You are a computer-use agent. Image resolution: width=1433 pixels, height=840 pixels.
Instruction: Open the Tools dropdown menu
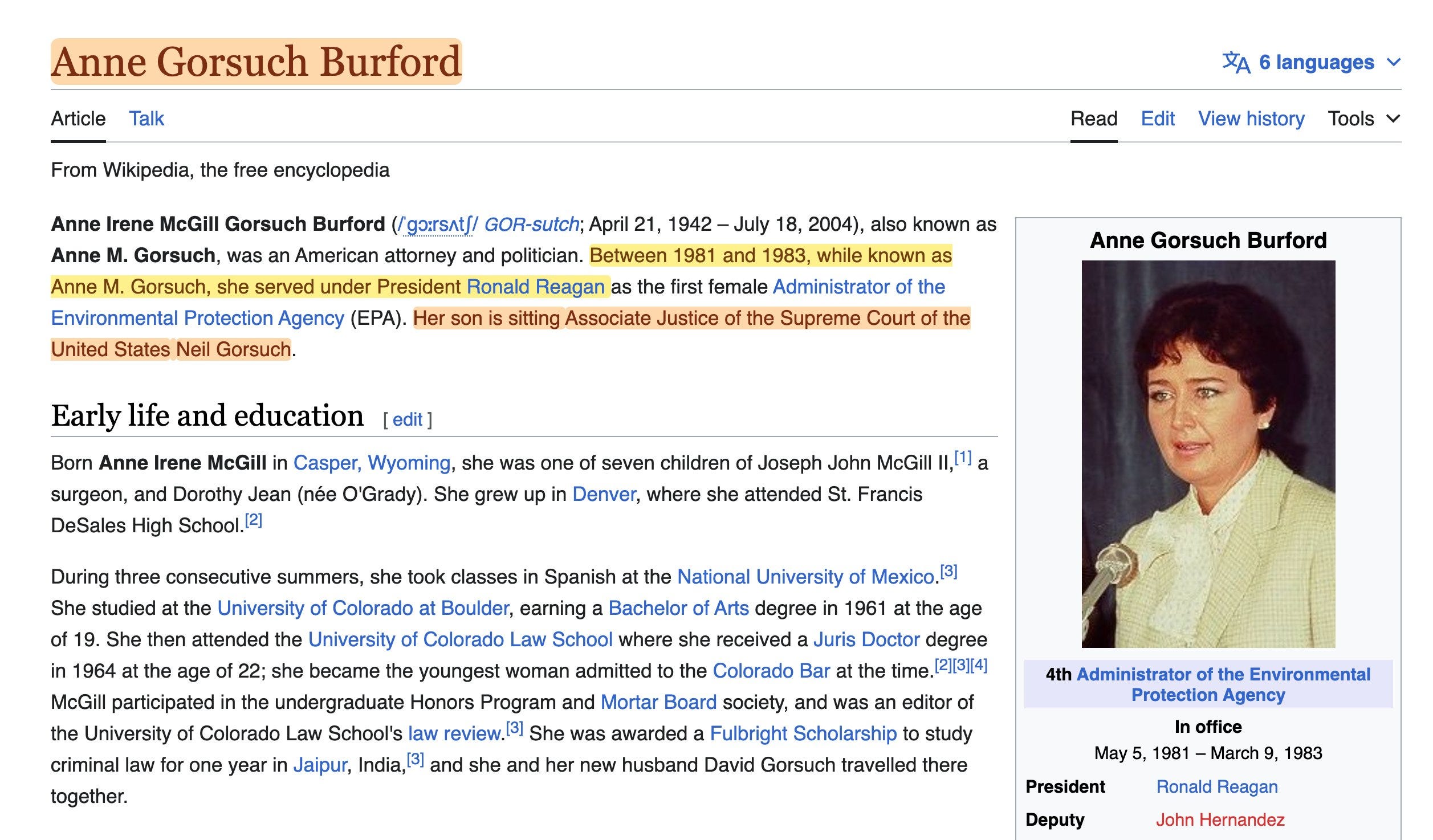(1364, 119)
